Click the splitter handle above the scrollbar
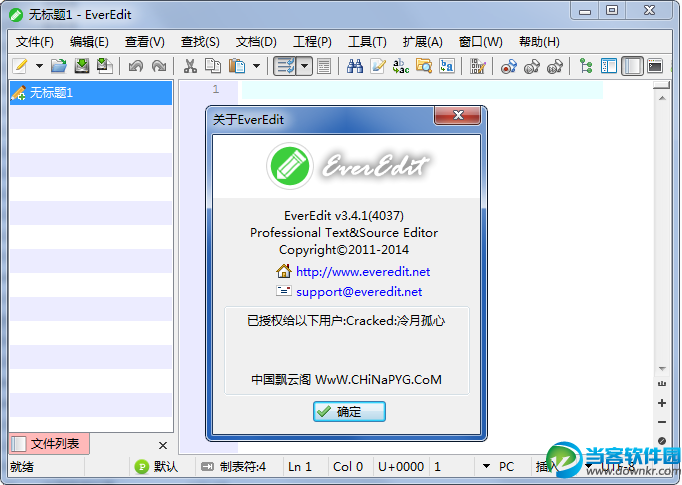The image size is (682, 485). click(x=662, y=85)
